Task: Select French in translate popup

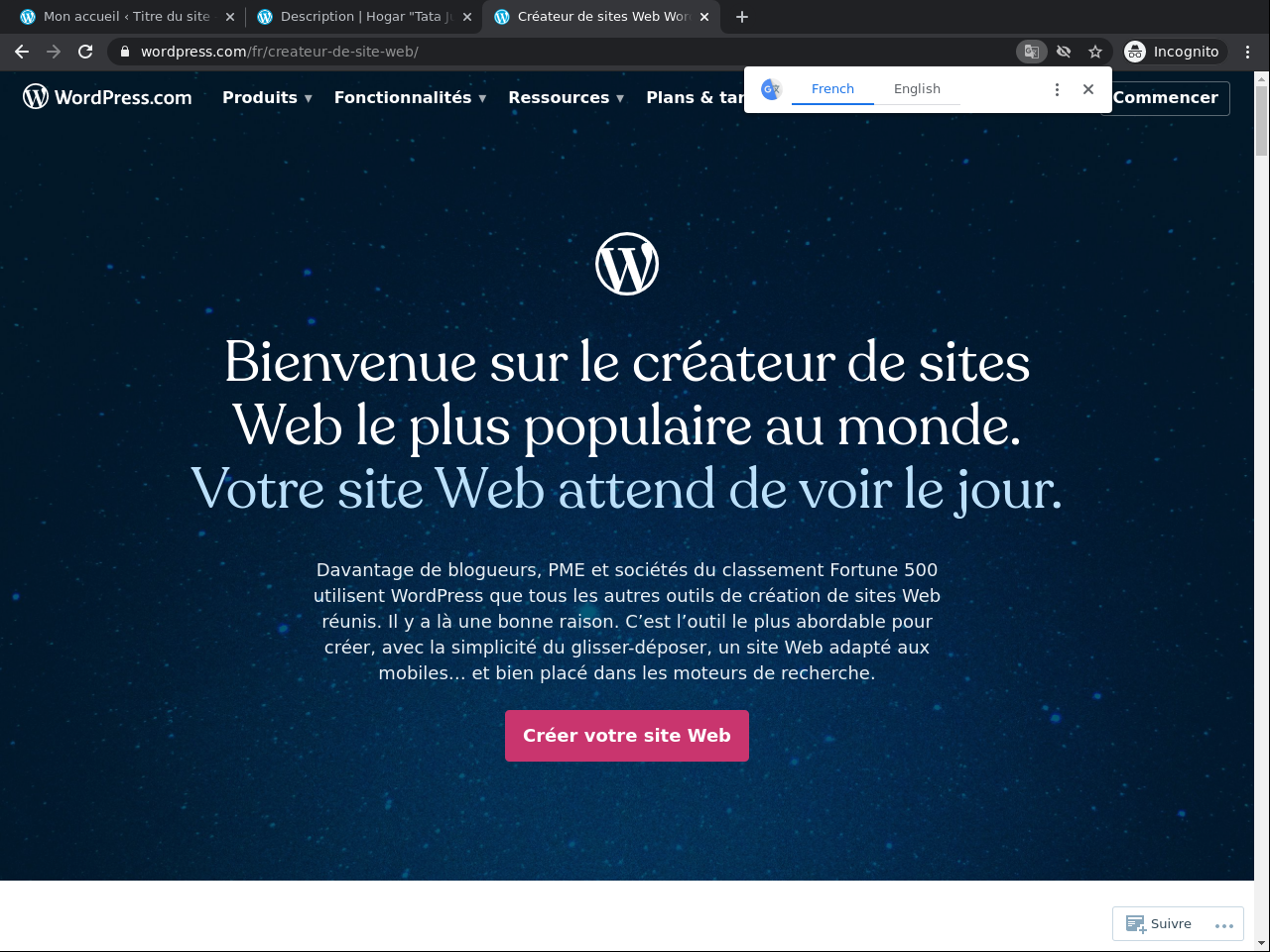Action: pos(832,88)
